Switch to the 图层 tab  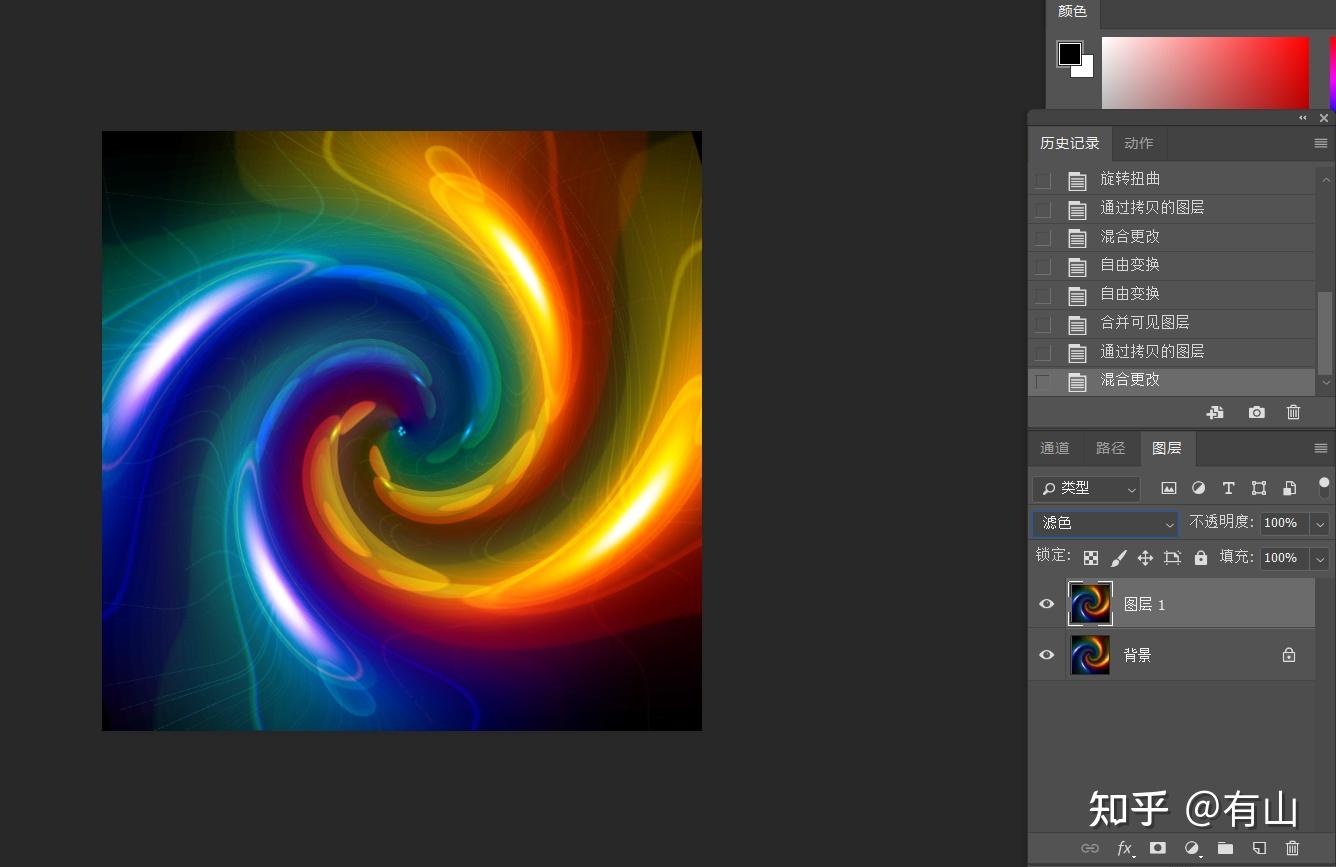click(x=1167, y=448)
